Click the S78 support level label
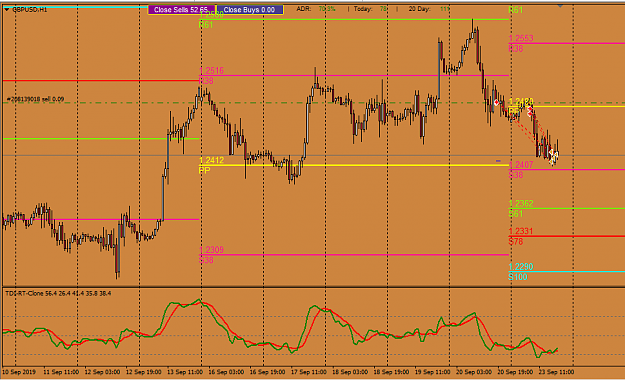This screenshot has height=380, width=625. pos(516,242)
